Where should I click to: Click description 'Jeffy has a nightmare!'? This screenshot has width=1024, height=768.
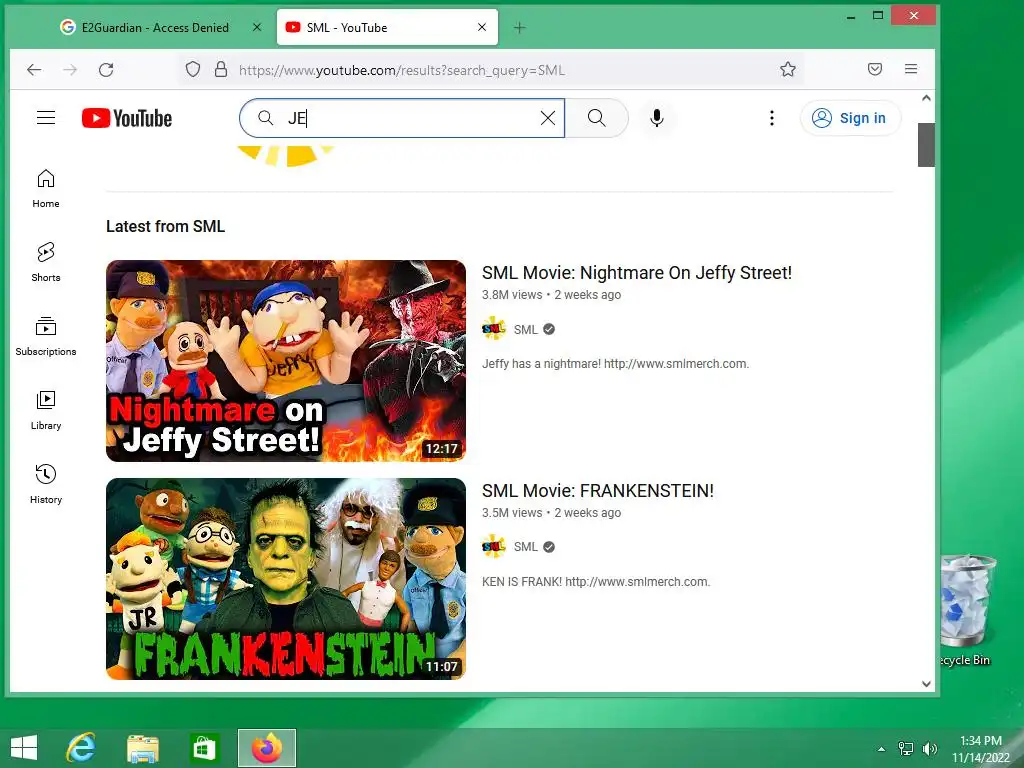click(615, 364)
